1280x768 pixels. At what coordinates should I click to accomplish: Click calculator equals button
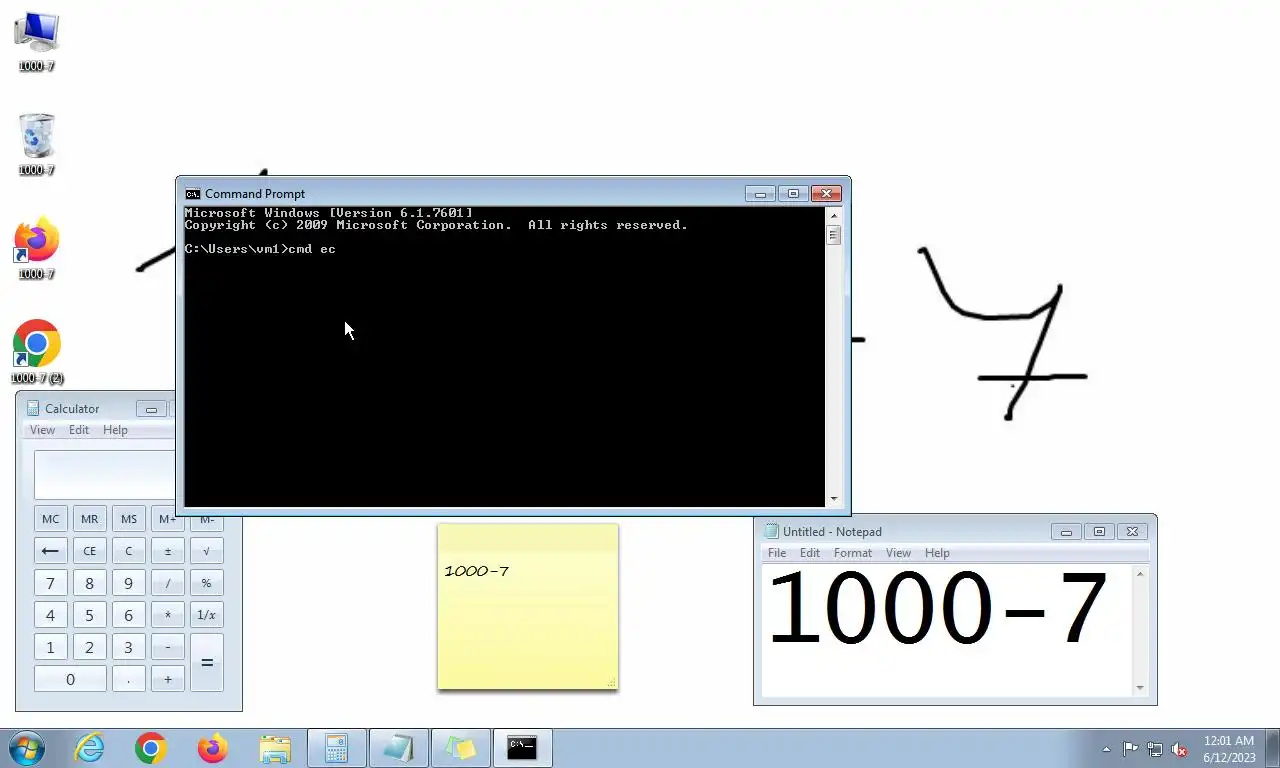206,663
